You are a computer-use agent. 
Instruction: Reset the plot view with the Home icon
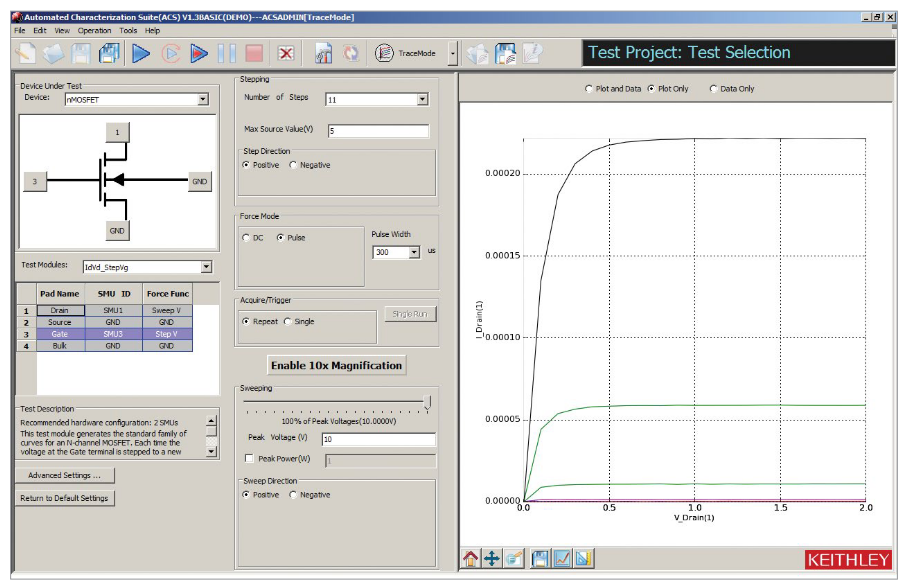[471, 558]
